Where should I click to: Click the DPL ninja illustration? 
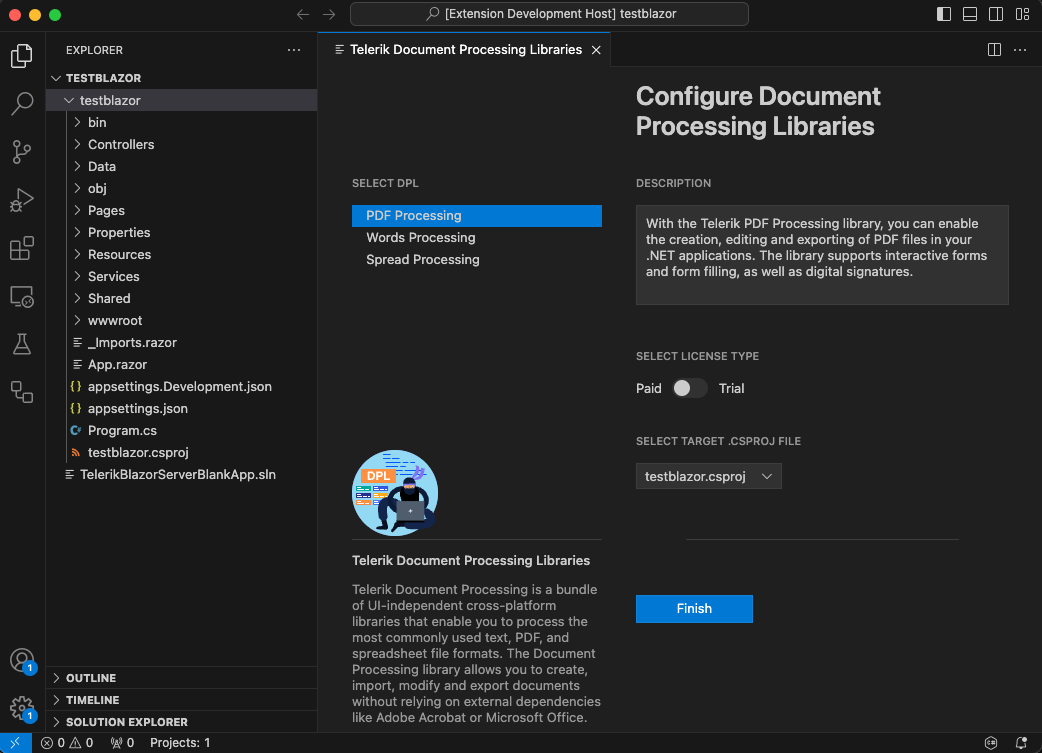395,492
